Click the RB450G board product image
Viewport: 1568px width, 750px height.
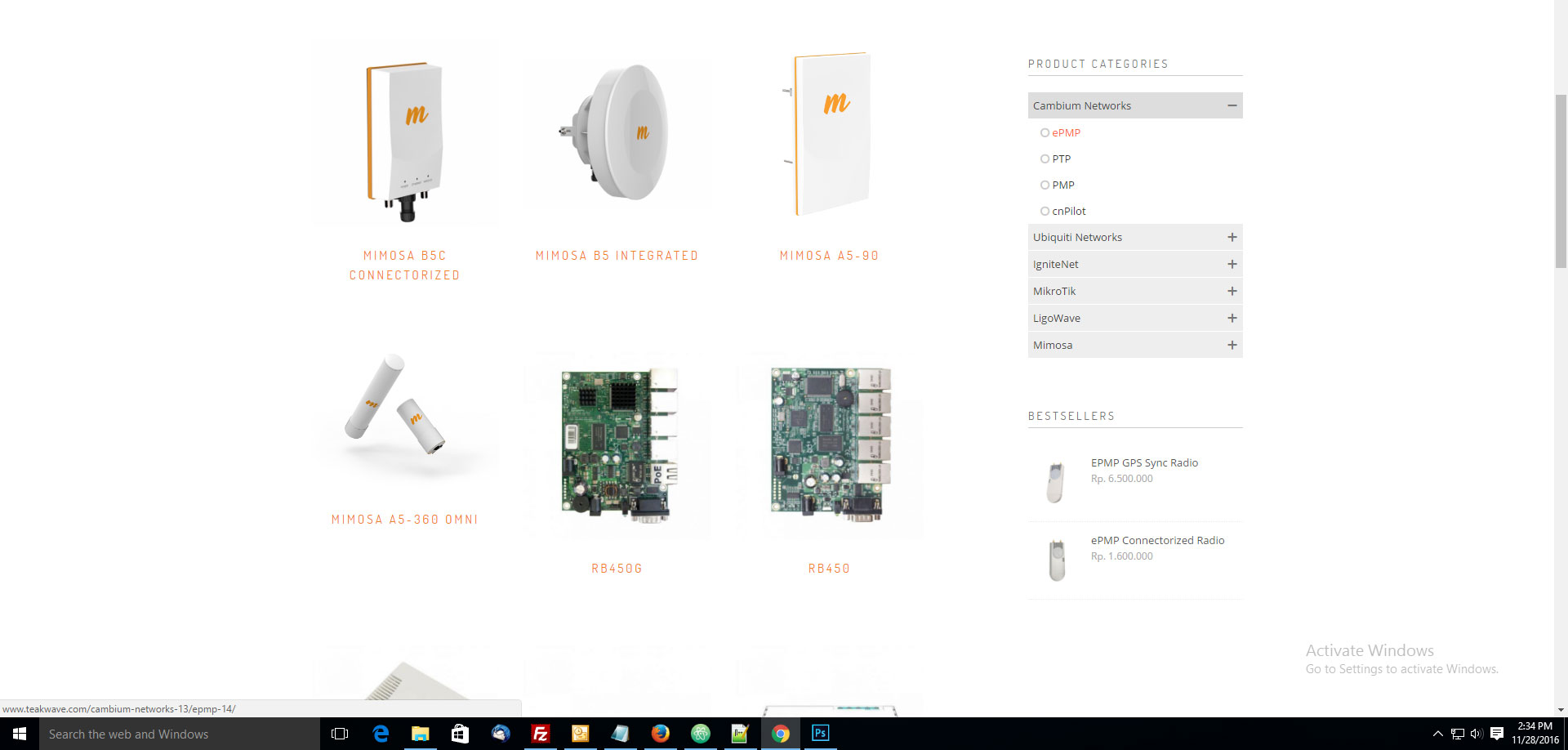coord(617,445)
